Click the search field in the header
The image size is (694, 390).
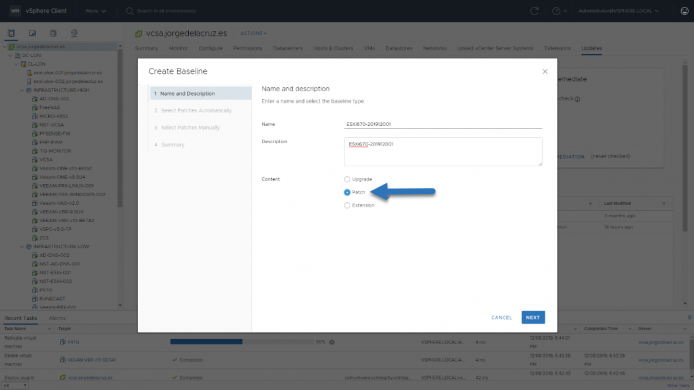pyautogui.click(x=166, y=11)
